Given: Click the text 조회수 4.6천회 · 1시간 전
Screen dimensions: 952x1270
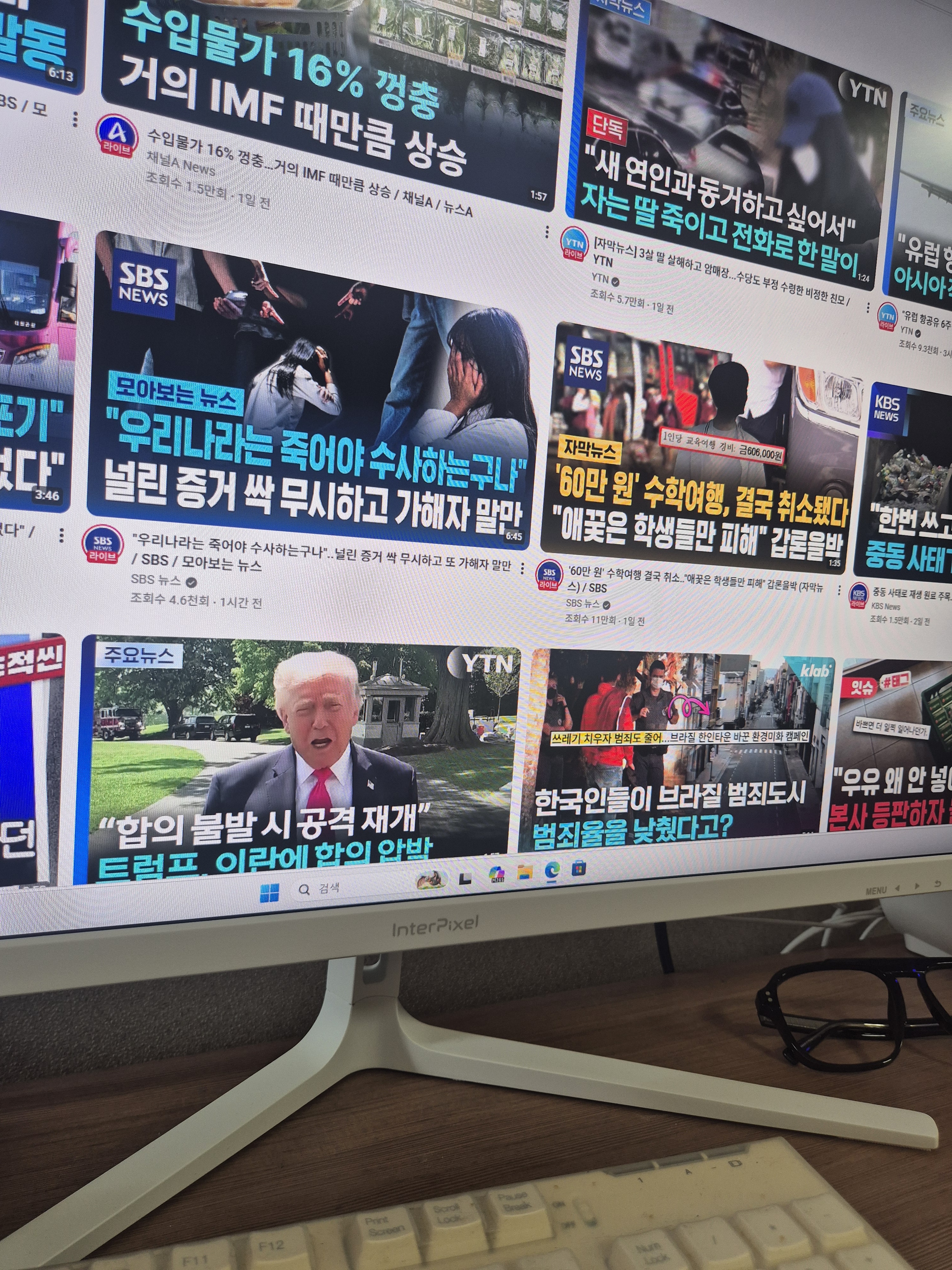Looking at the screenshot, I should pyautogui.click(x=196, y=601).
